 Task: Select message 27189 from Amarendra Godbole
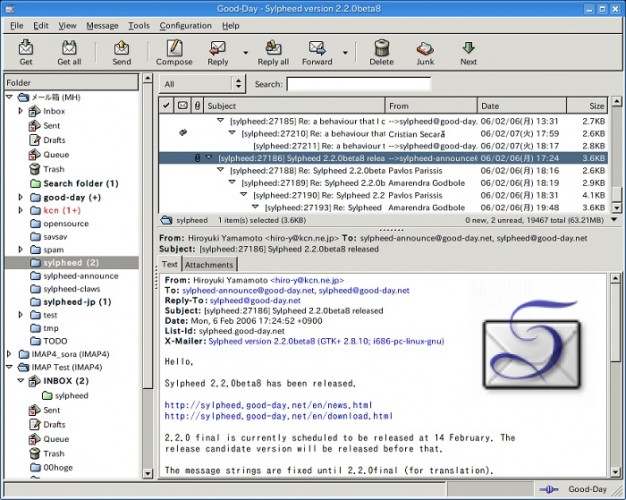point(383,183)
